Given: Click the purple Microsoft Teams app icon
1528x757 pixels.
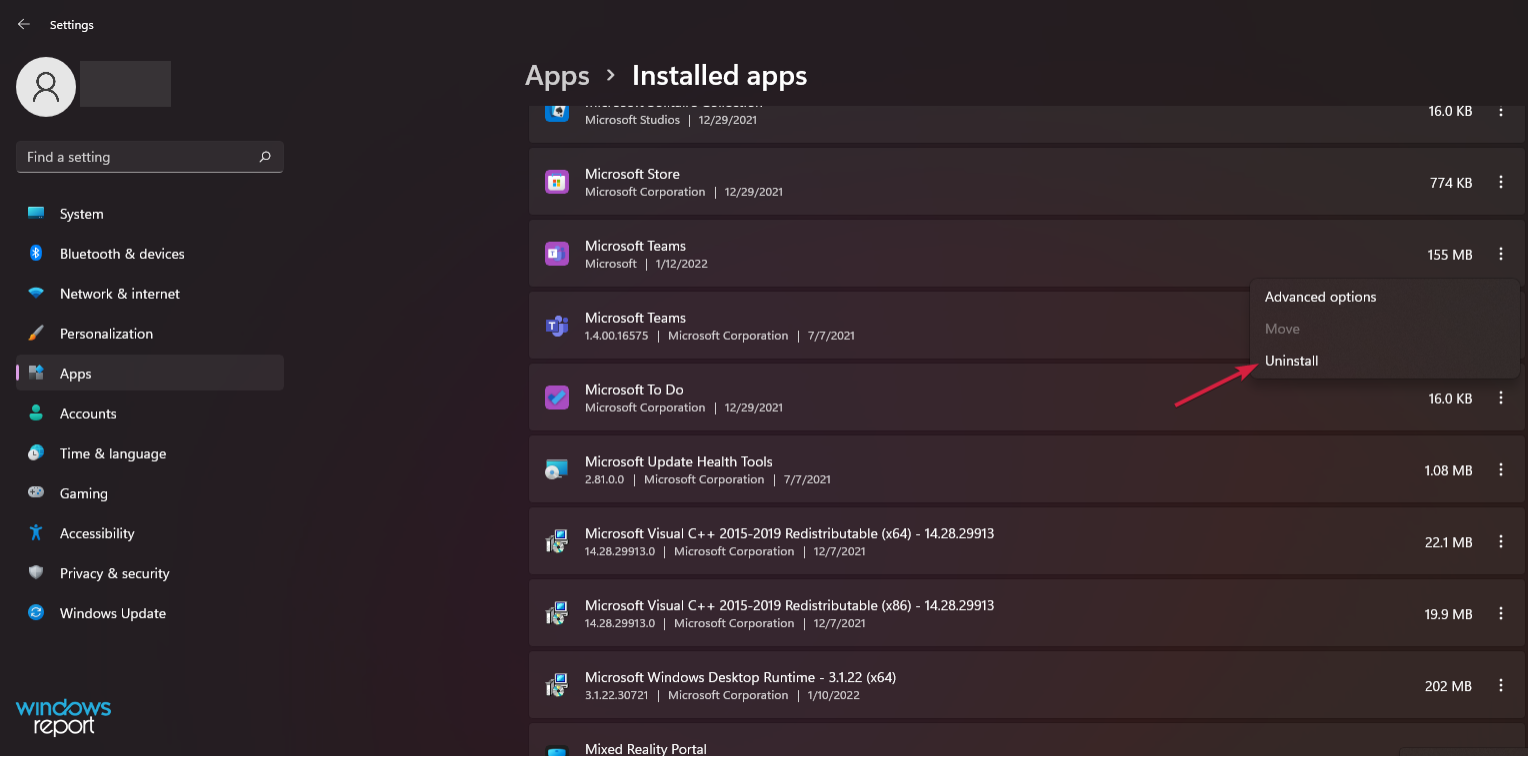Looking at the screenshot, I should click(x=557, y=254).
